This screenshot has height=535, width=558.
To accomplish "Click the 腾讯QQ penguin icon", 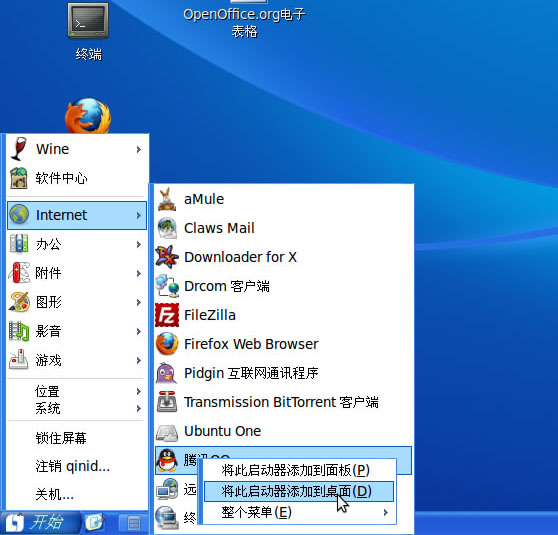I will click(x=167, y=460).
